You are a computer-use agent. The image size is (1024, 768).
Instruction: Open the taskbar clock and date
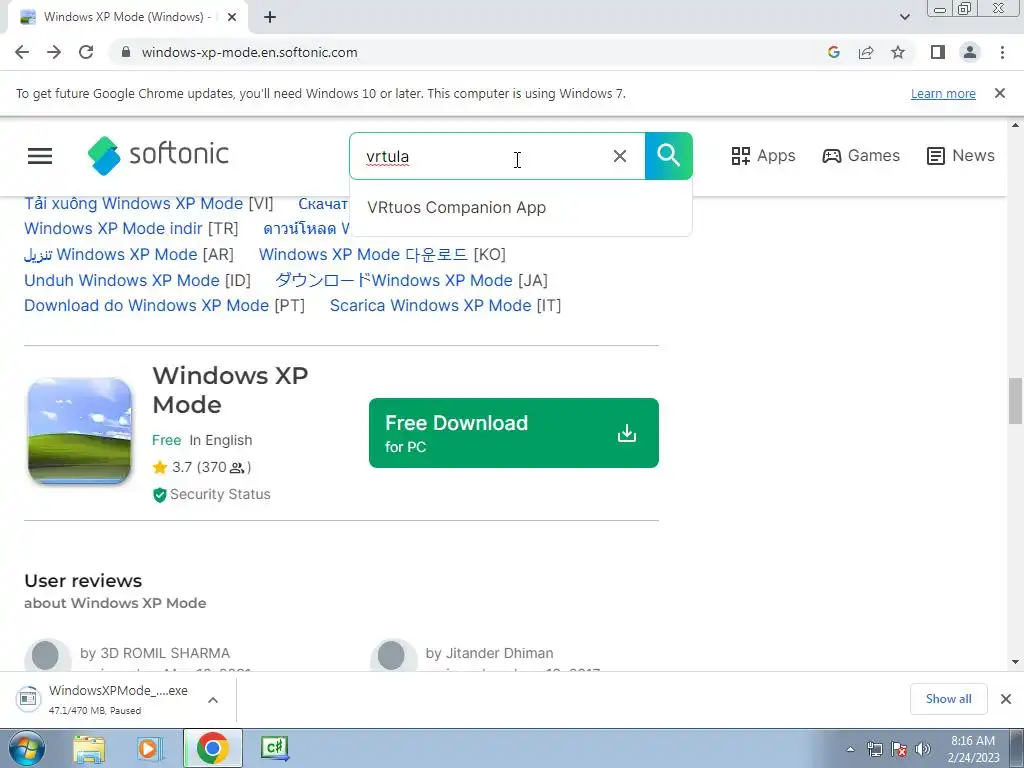click(x=973, y=749)
